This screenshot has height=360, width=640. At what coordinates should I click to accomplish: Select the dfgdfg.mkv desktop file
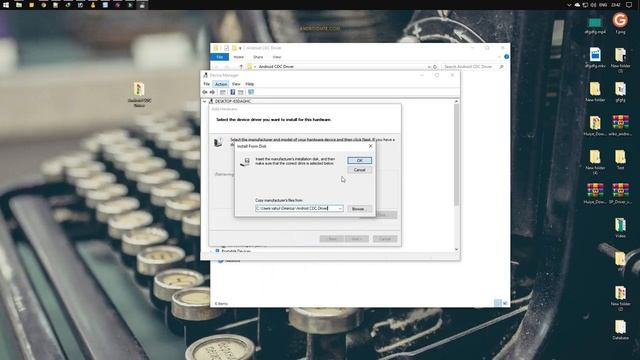[595, 58]
